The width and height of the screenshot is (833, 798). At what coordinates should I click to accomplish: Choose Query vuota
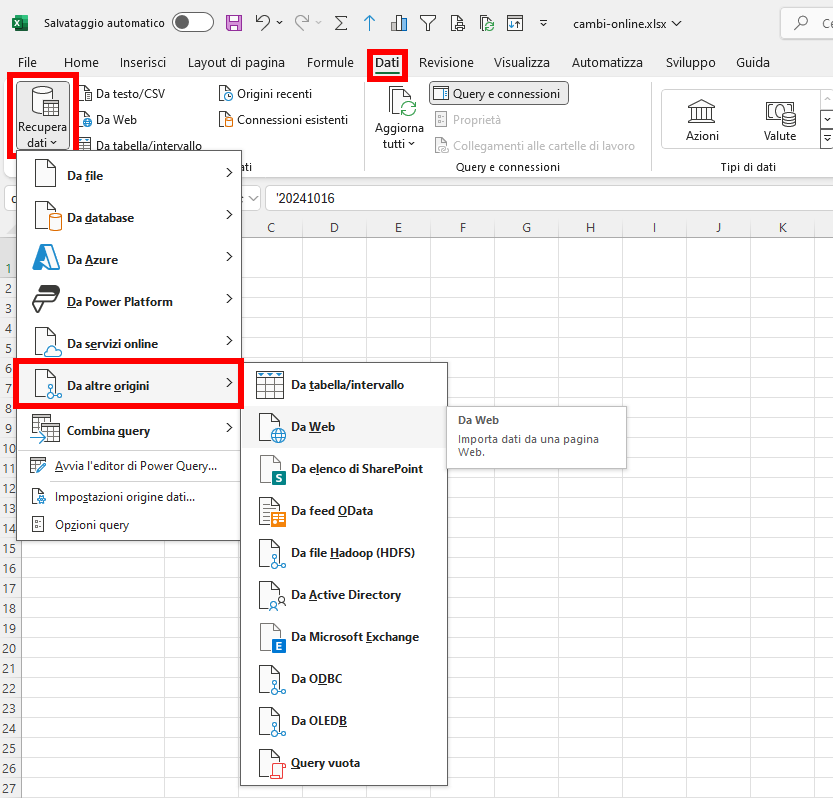(344, 762)
